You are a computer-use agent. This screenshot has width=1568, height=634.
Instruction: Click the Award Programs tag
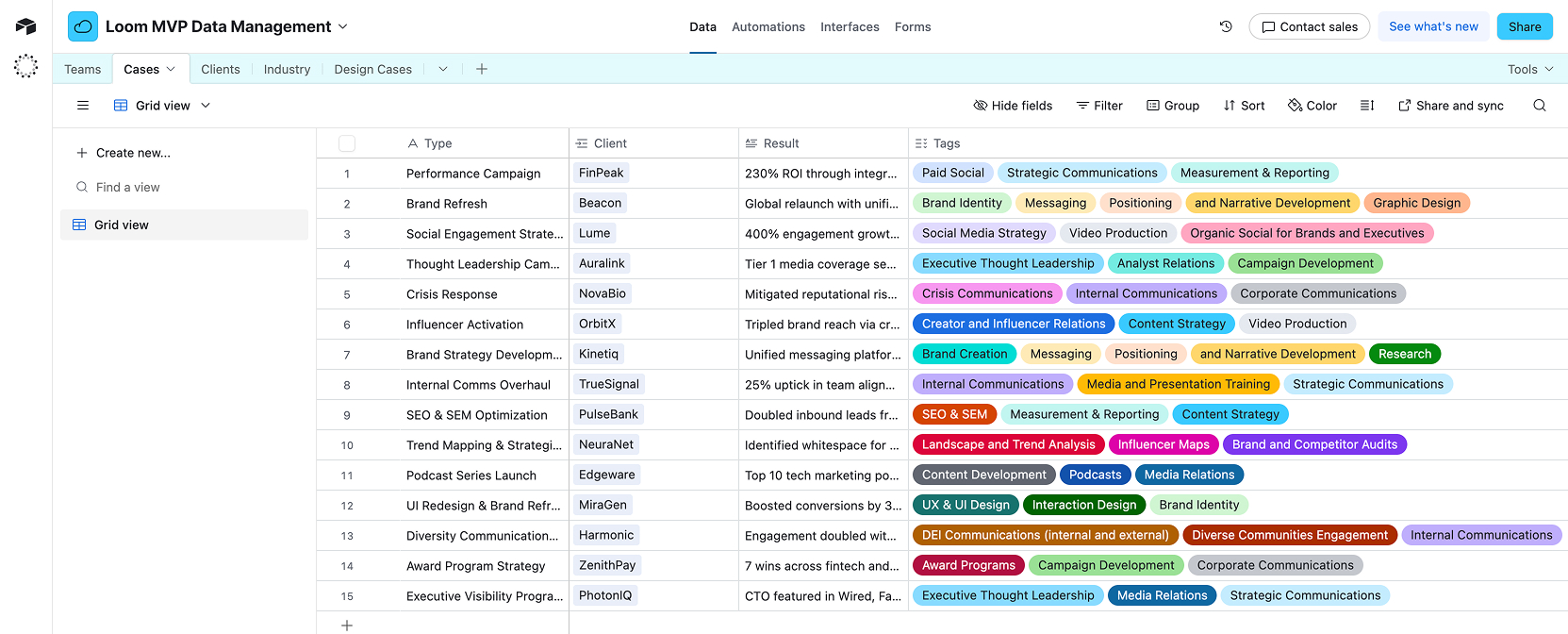point(968,565)
